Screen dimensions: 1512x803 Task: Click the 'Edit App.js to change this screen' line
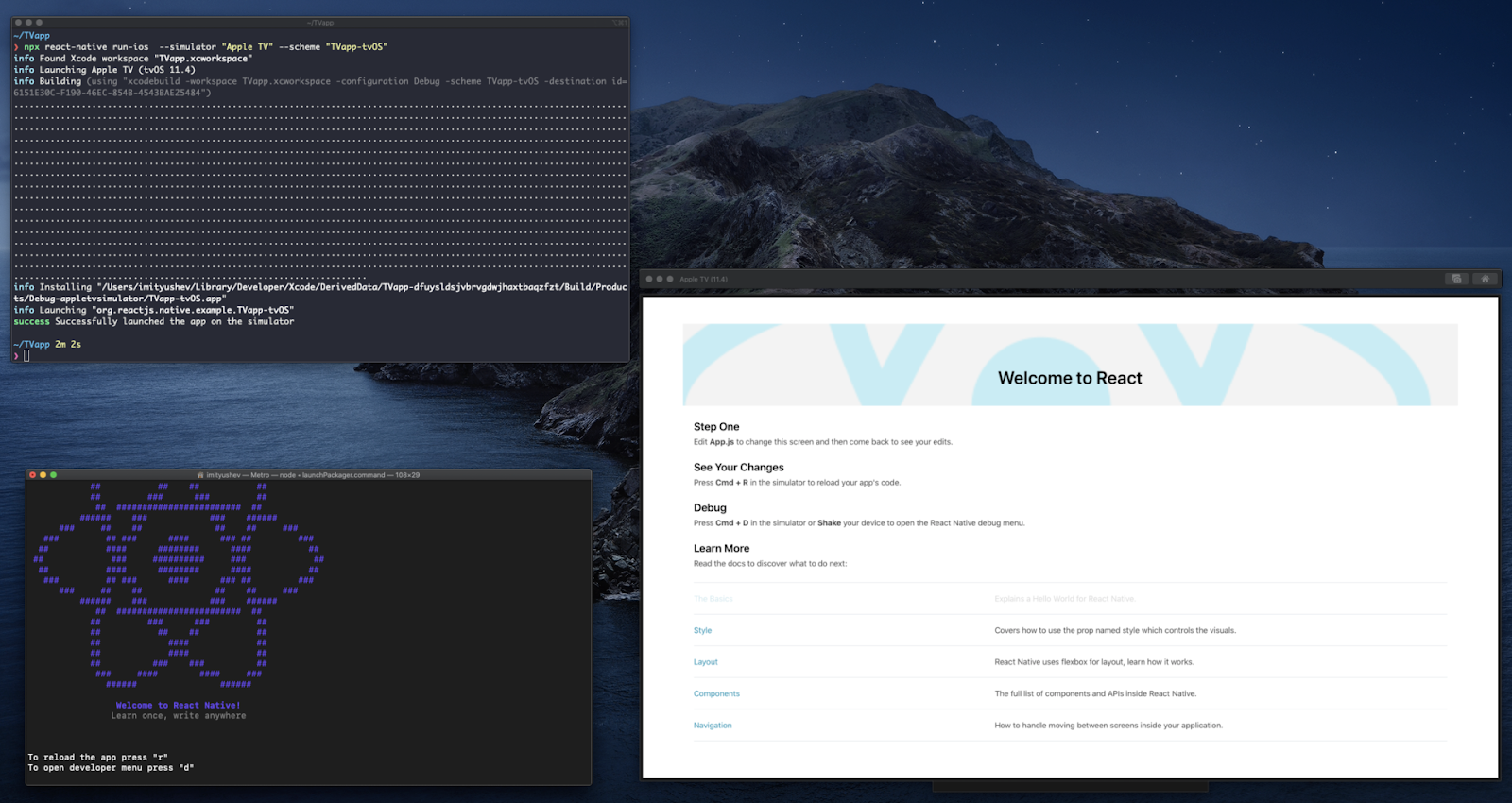click(822, 442)
